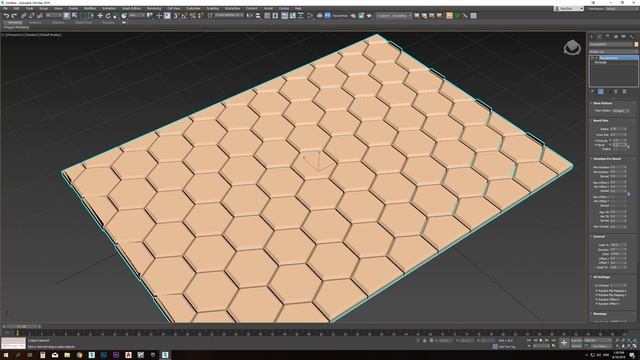
Task: Click Remove Modifier trash icon
Action: pyautogui.click(x=616, y=91)
